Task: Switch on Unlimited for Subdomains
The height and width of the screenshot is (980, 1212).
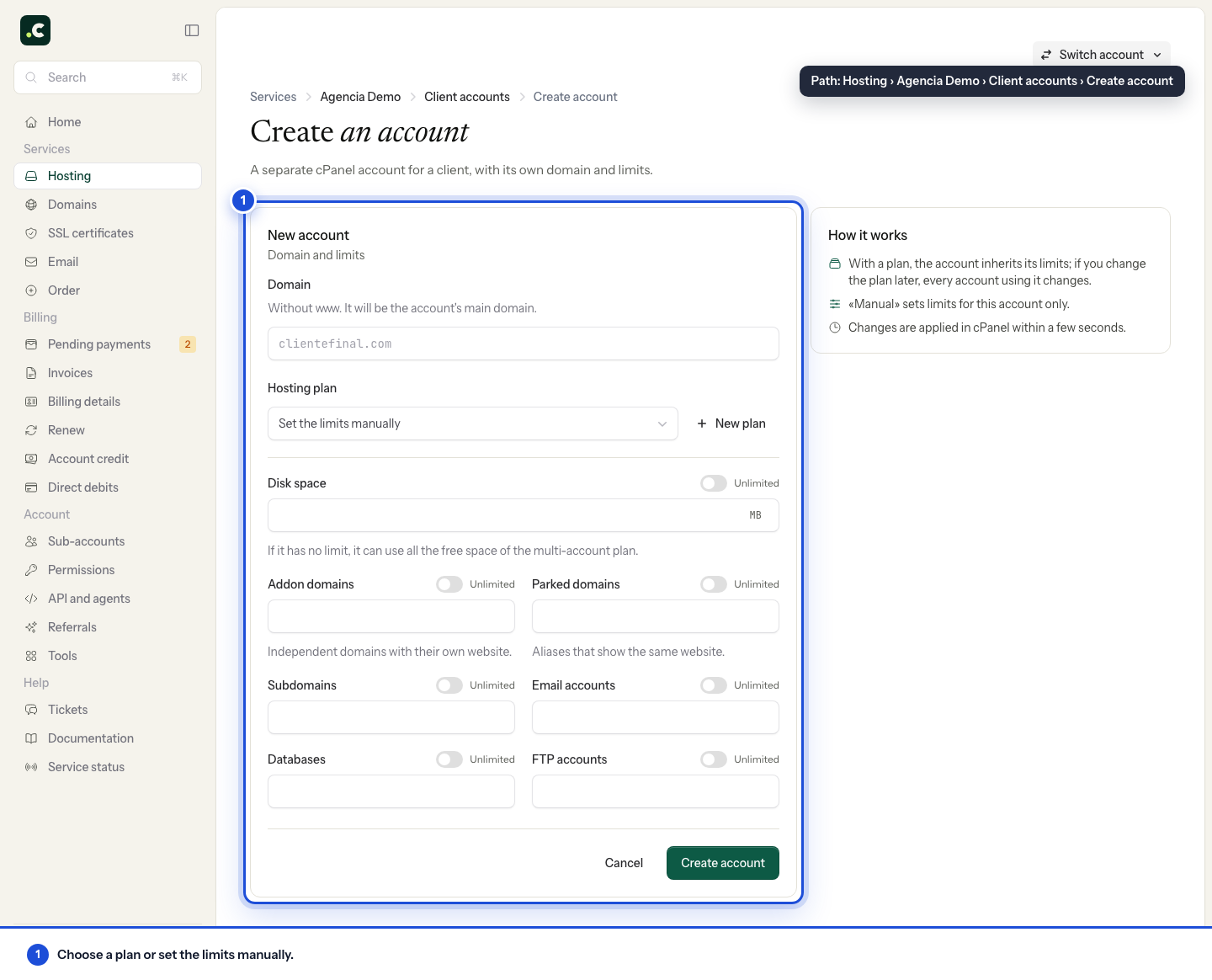Action: pyautogui.click(x=449, y=685)
